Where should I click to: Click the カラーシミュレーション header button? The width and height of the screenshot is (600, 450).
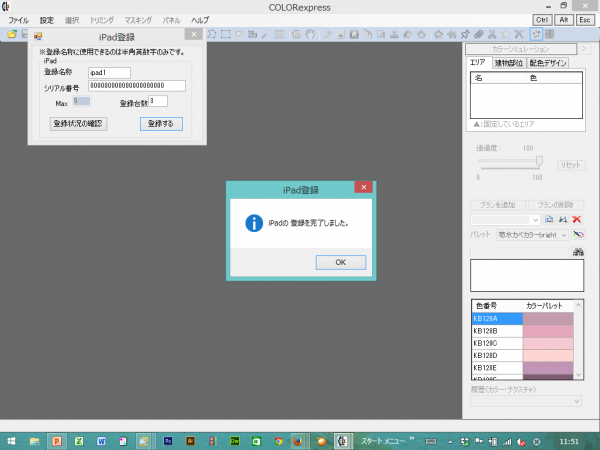pyautogui.click(x=521, y=49)
